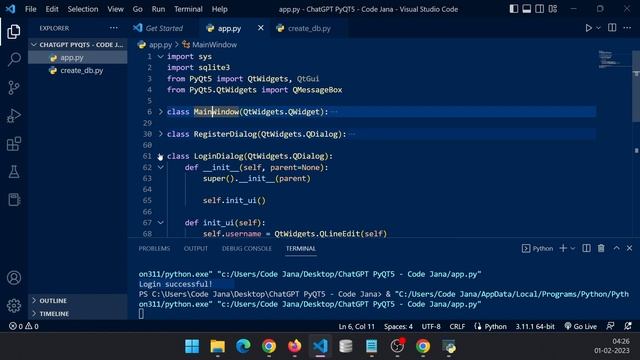The height and width of the screenshot is (360, 640).
Task: Open the Run and Debug view
Action: point(13,116)
